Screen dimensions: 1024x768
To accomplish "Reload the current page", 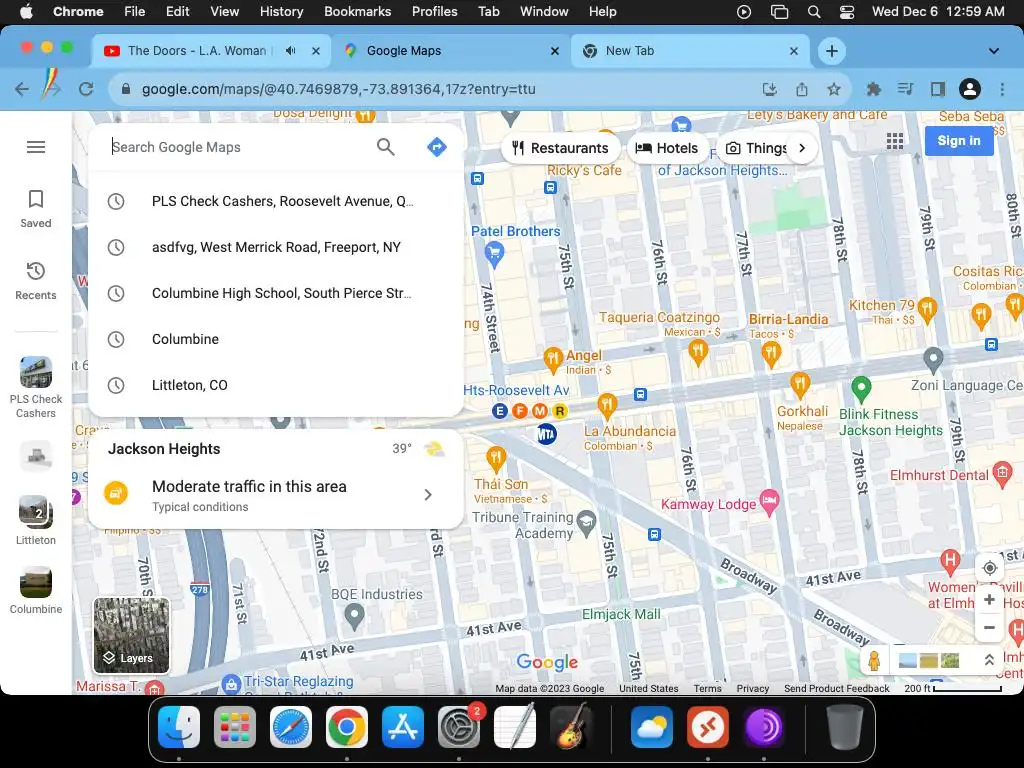I will (x=86, y=89).
